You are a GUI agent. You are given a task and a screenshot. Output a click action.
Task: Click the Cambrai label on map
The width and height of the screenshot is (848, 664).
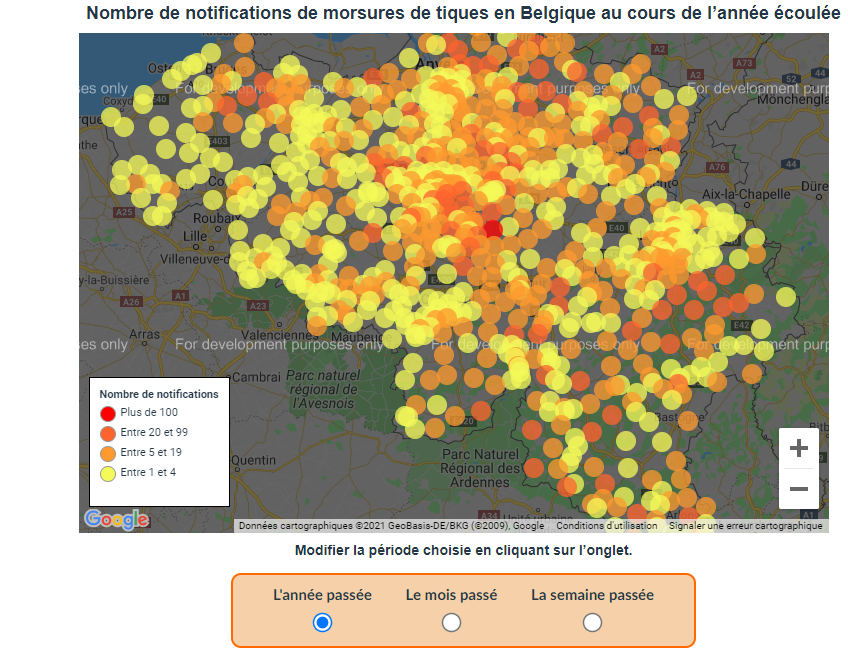[256, 377]
